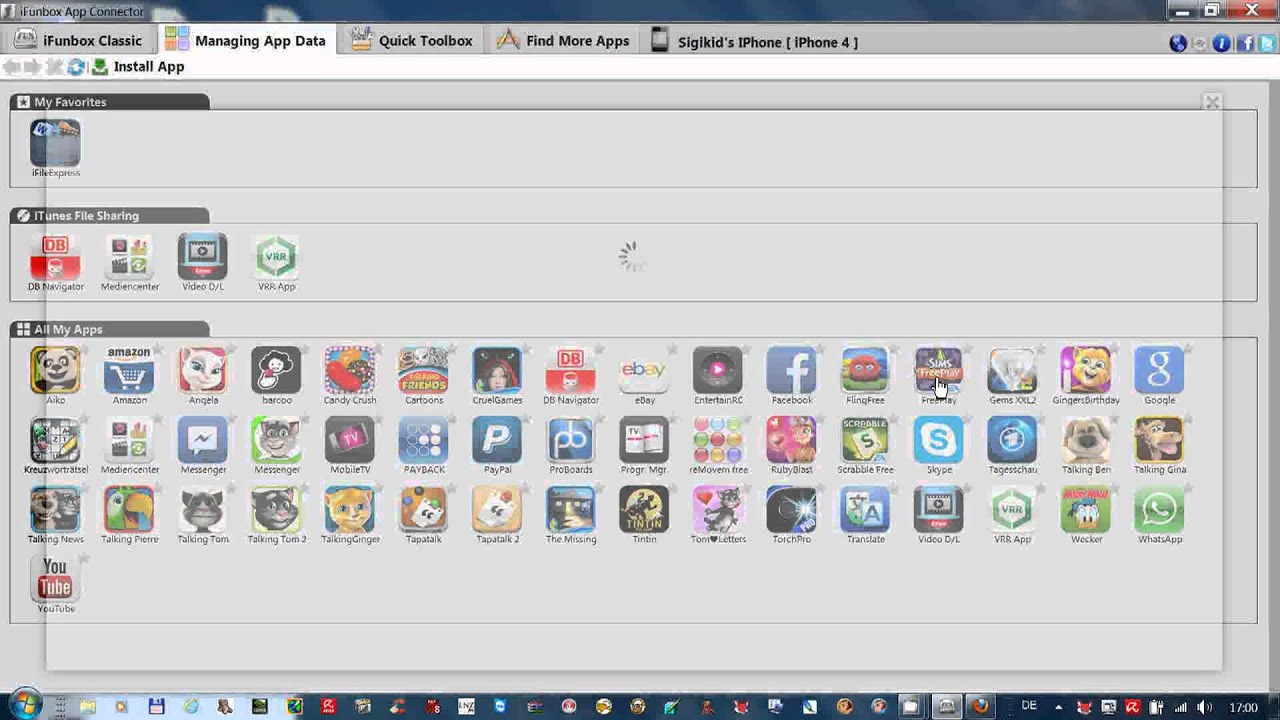Select the Progr. Mgr. app icon
The width and height of the screenshot is (1280, 720).
pyautogui.click(x=644, y=440)
